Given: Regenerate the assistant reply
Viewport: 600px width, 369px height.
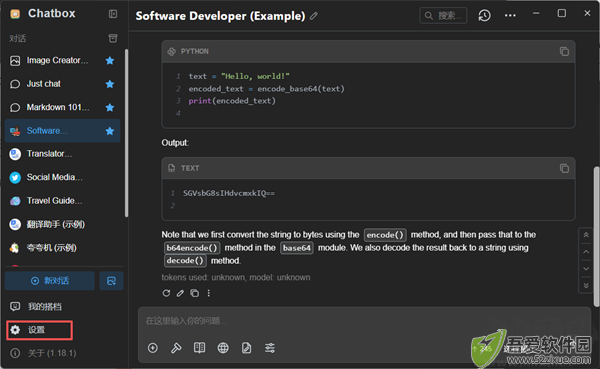Looking at the screenshot, I should point(166,293).
